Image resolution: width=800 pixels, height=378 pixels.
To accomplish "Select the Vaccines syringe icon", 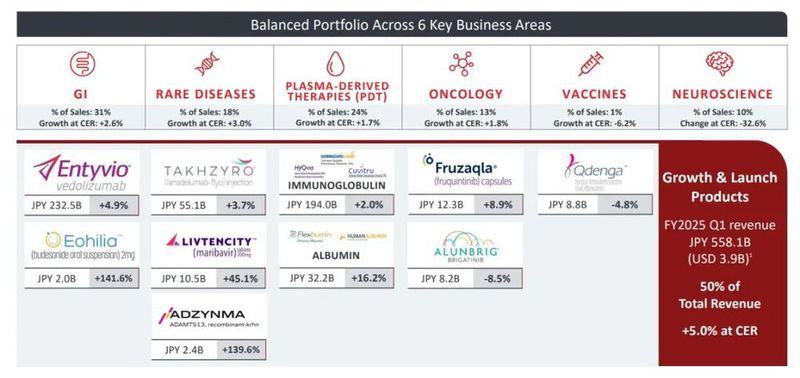I will pyautogui.click(x=591, y=64).
